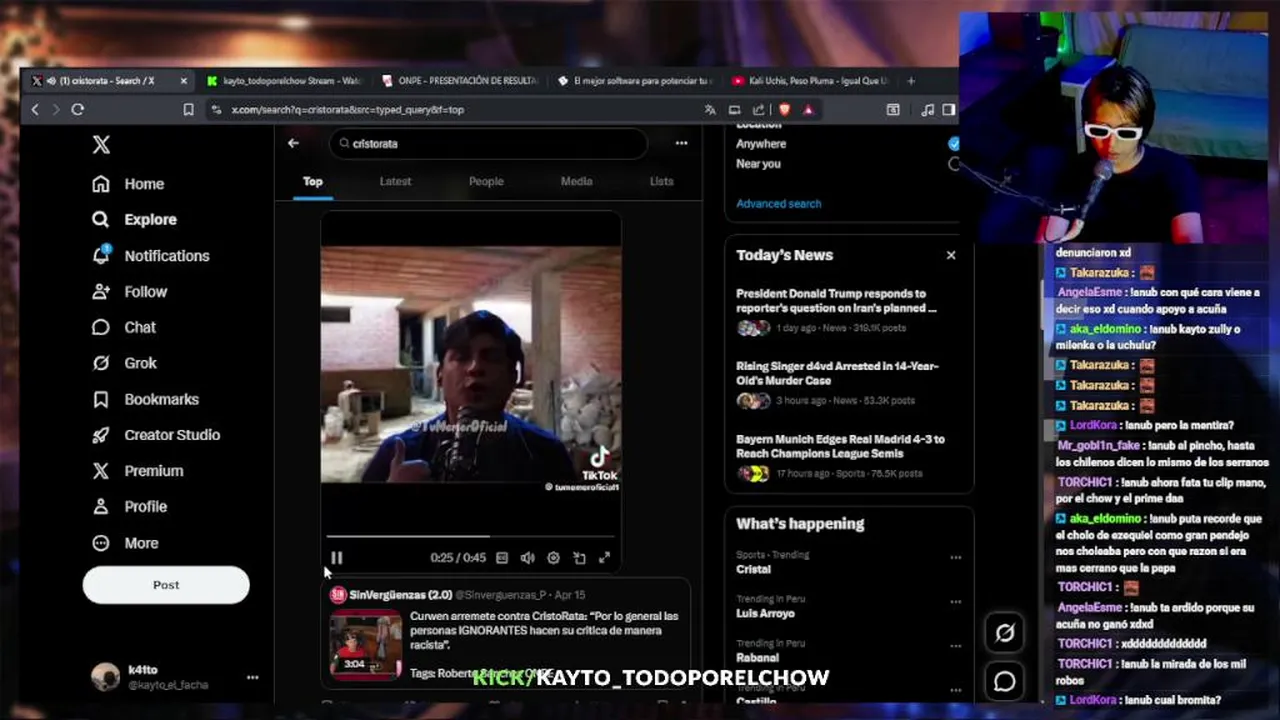Select the Anywhere location radio button
This screenshot has width=1280, height=720.
(x=953, y=144)
